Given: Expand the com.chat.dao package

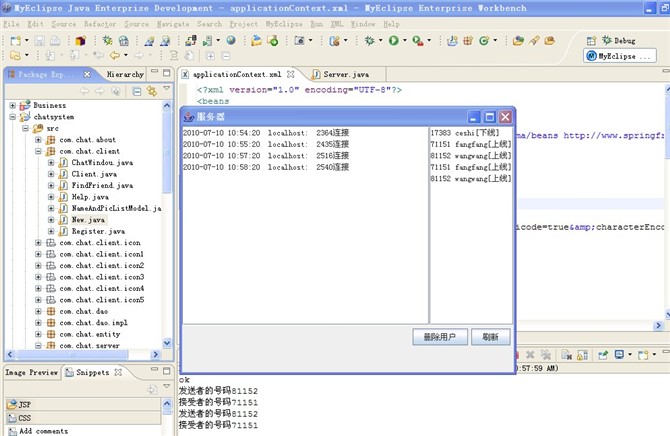Looking at the screenshot, I should click(38, 311).
